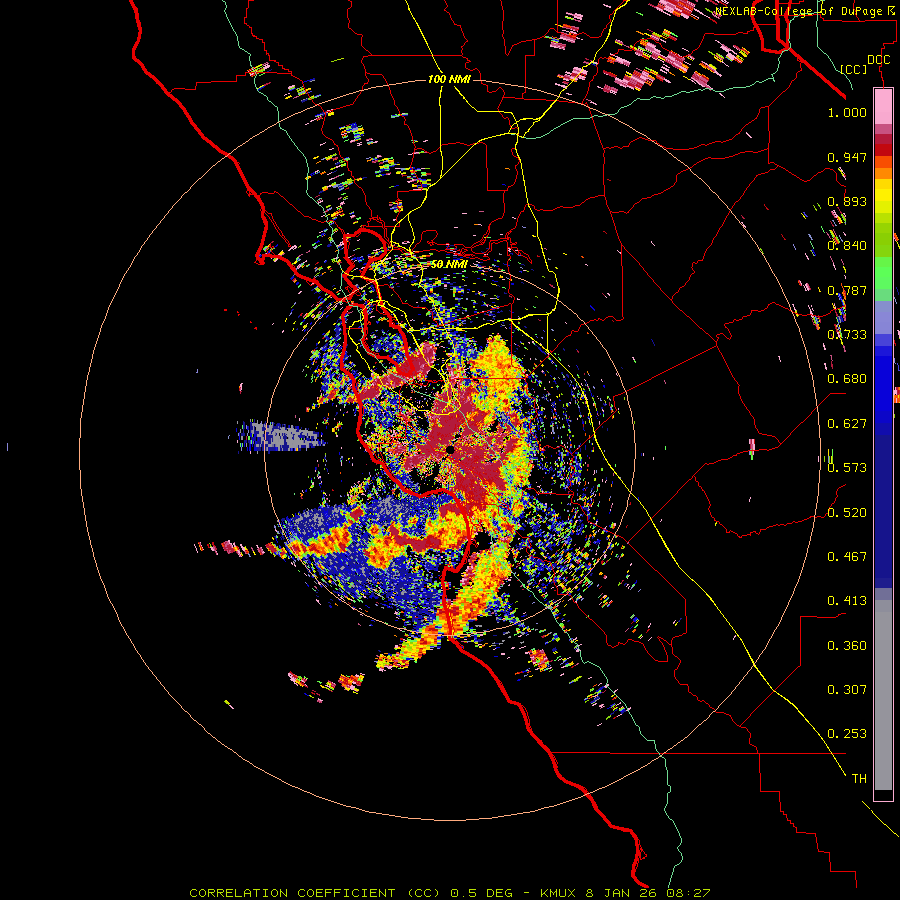Click the 0.893 legend value

(x=847, y=201)
